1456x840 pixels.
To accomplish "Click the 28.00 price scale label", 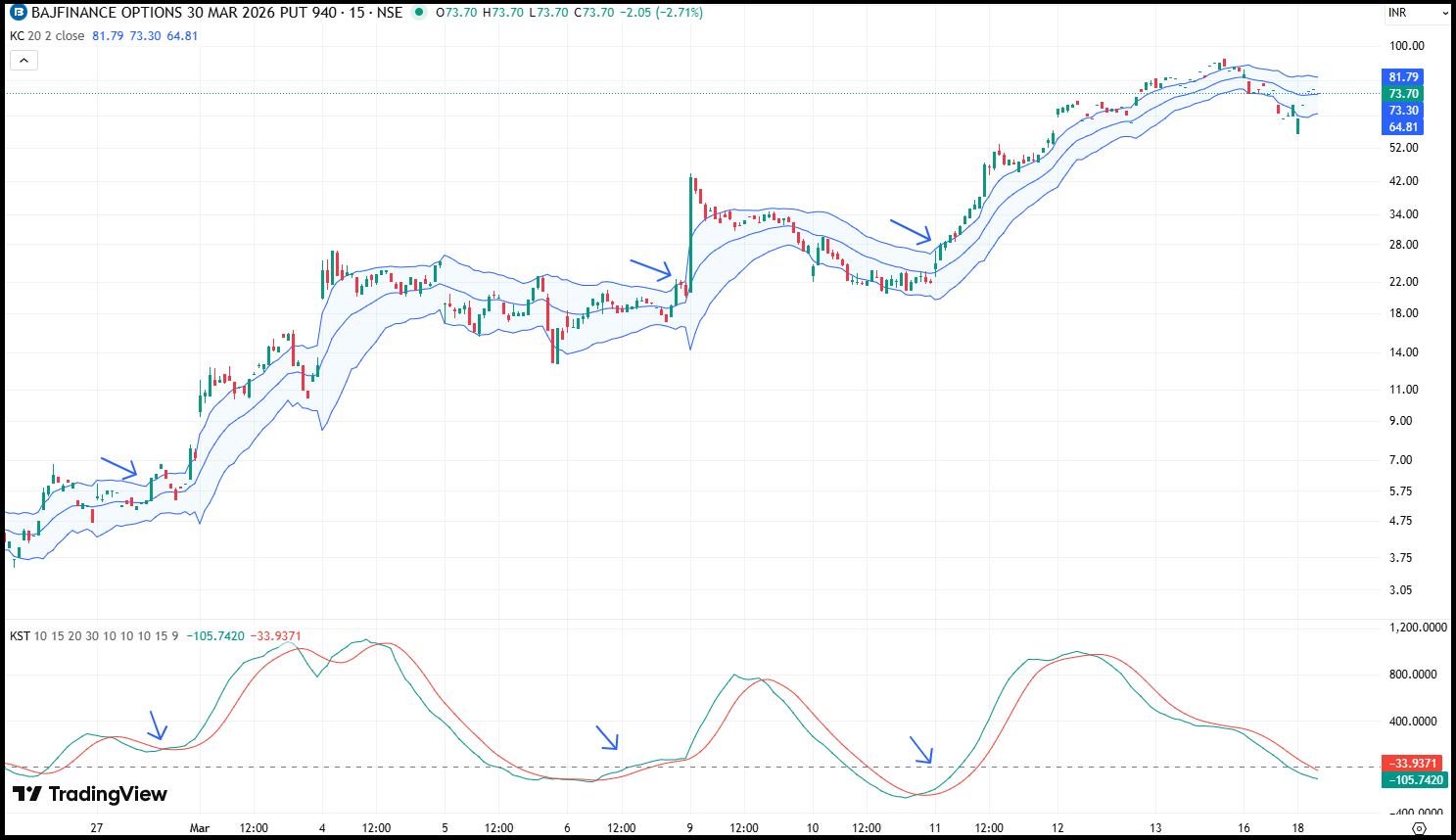I will point(1404,245).
